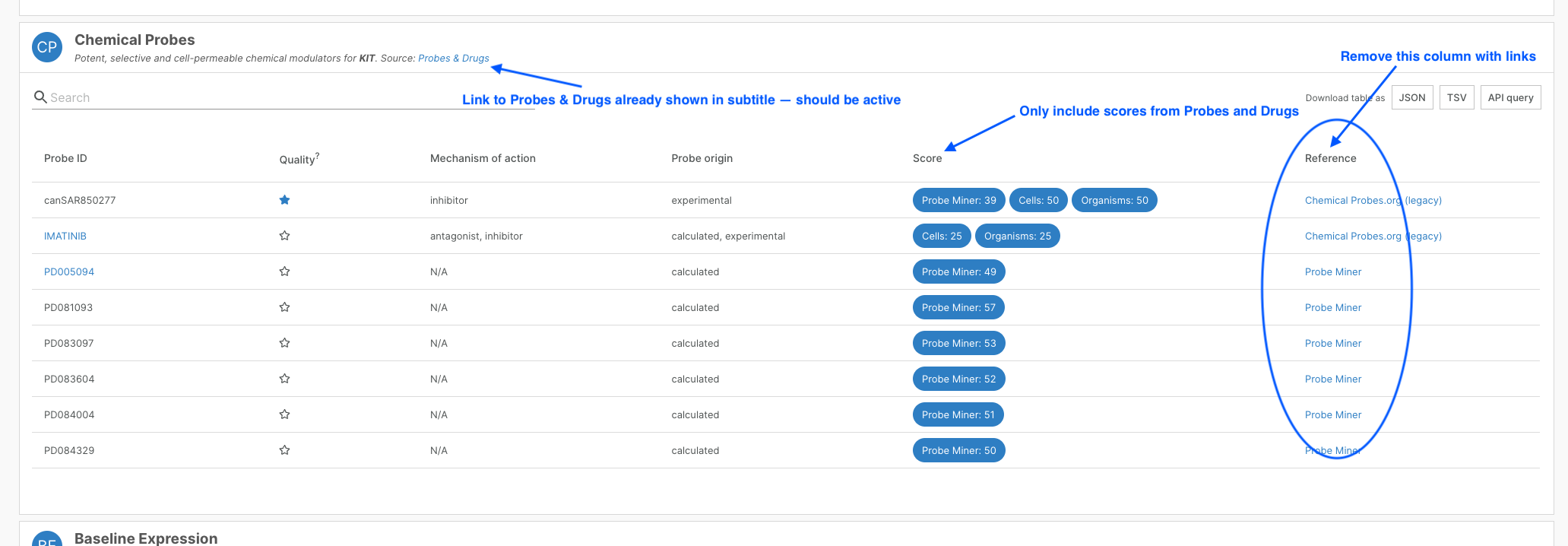Open the Probes & Drugs source link
The height and width of the screenshot is (546, 1568).
(x=454, y=59)
